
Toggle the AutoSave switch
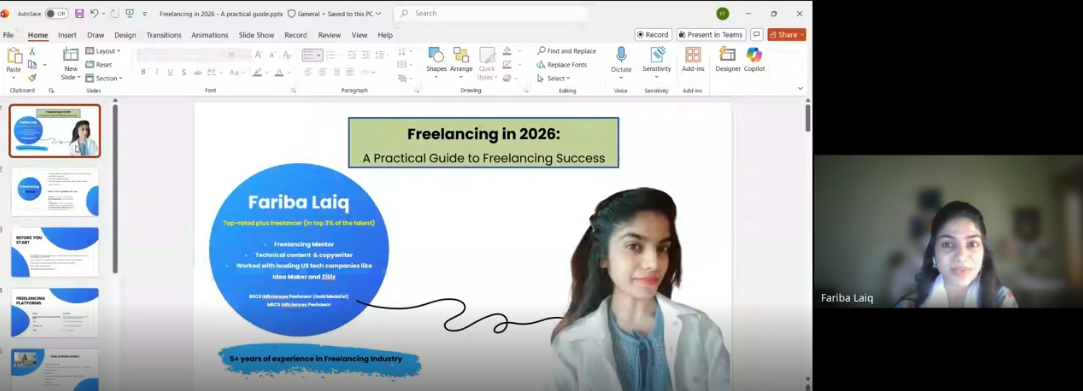57,14
